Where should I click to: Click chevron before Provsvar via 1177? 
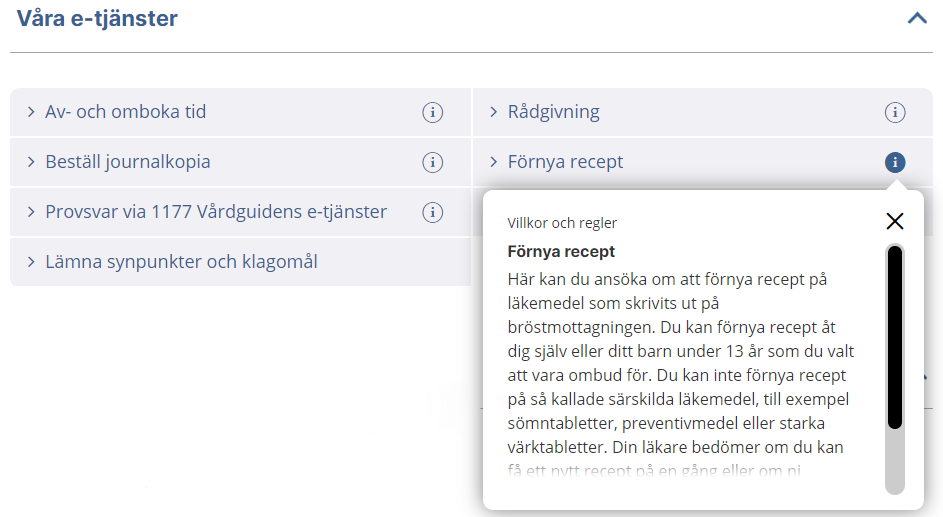(31, 212)
